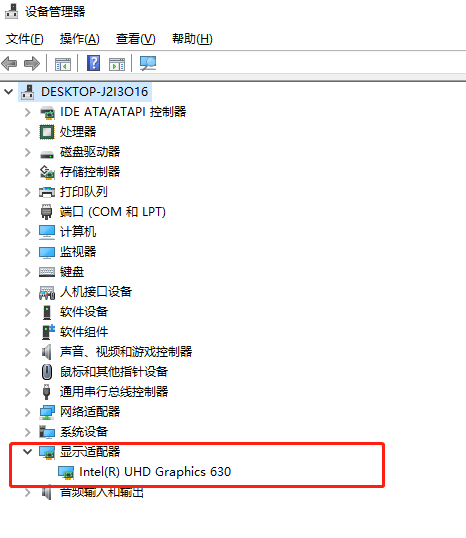Open the 文件(F) menu

[25, 39]
